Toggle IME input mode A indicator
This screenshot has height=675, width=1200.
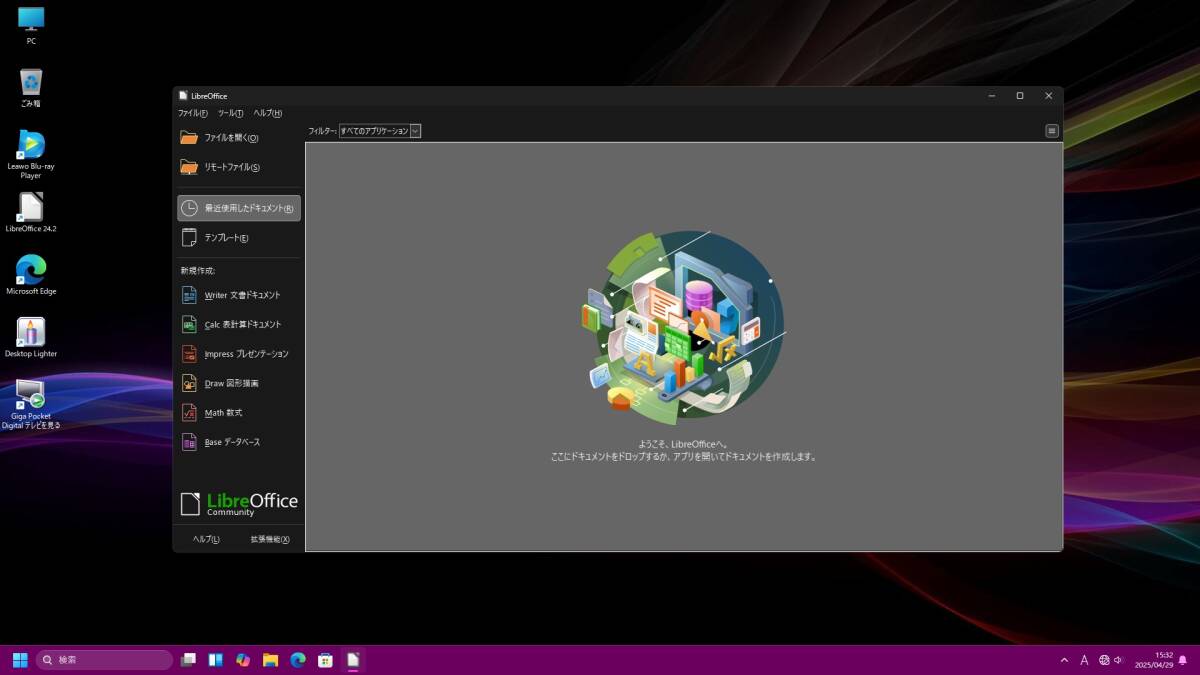pos(1084,660)
